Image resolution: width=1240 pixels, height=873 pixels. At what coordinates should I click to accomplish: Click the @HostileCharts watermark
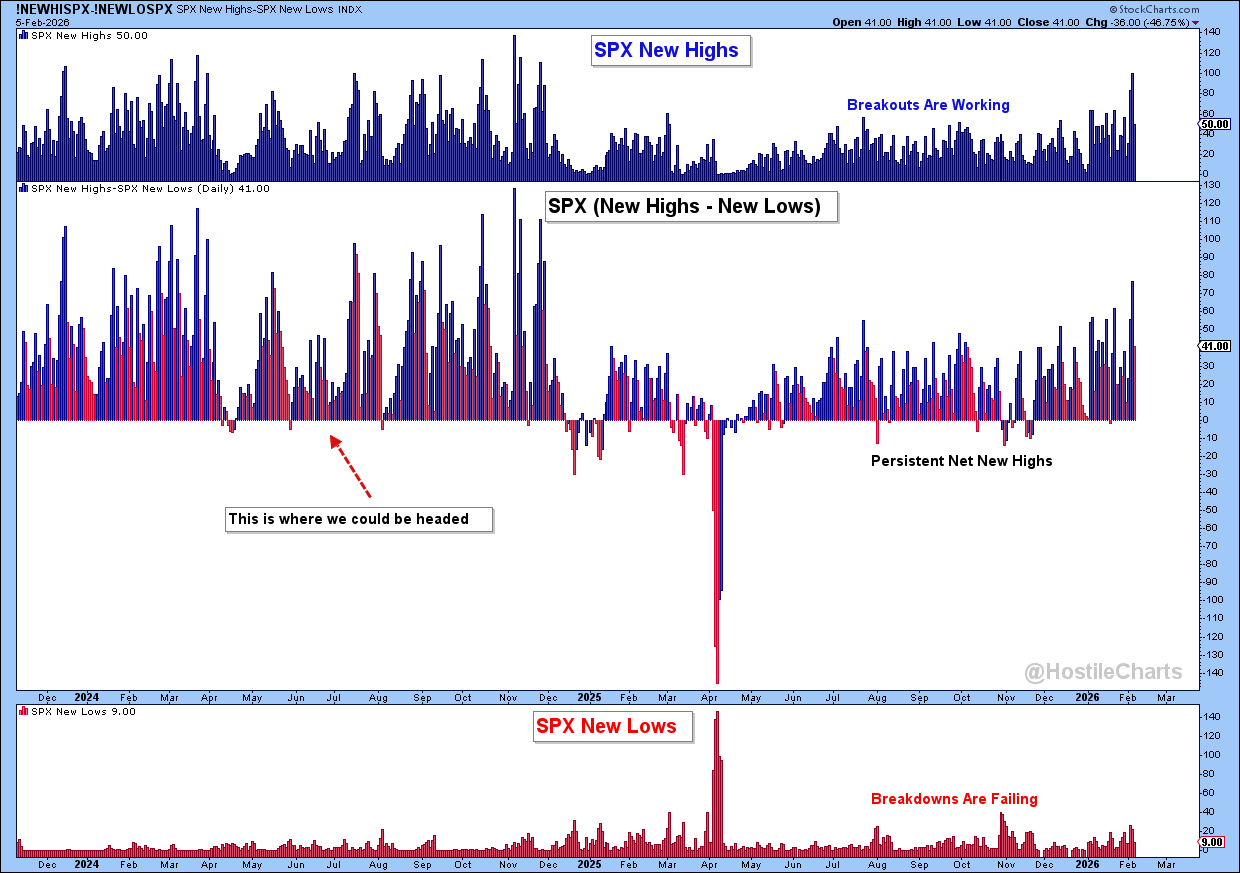[1102, 672]
